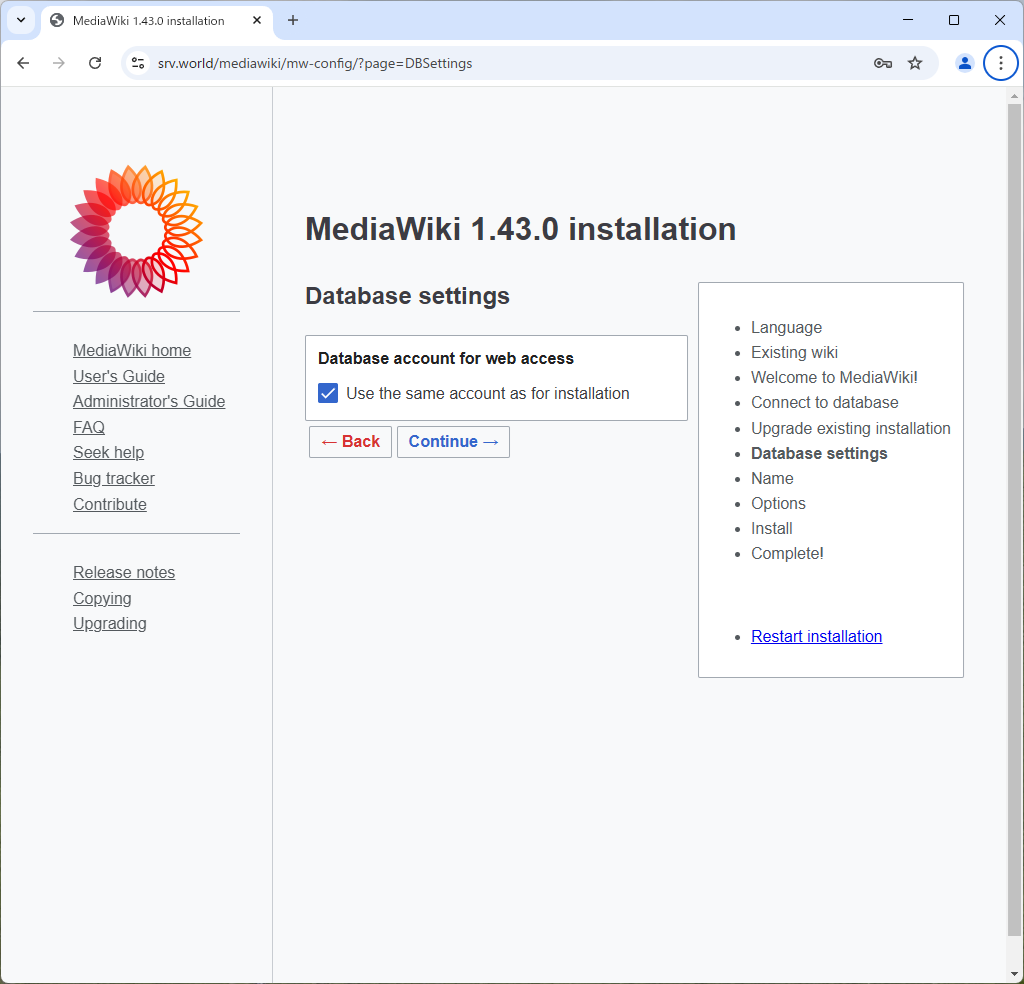Open the Chrome three-dot menu

coord(1000,63)
